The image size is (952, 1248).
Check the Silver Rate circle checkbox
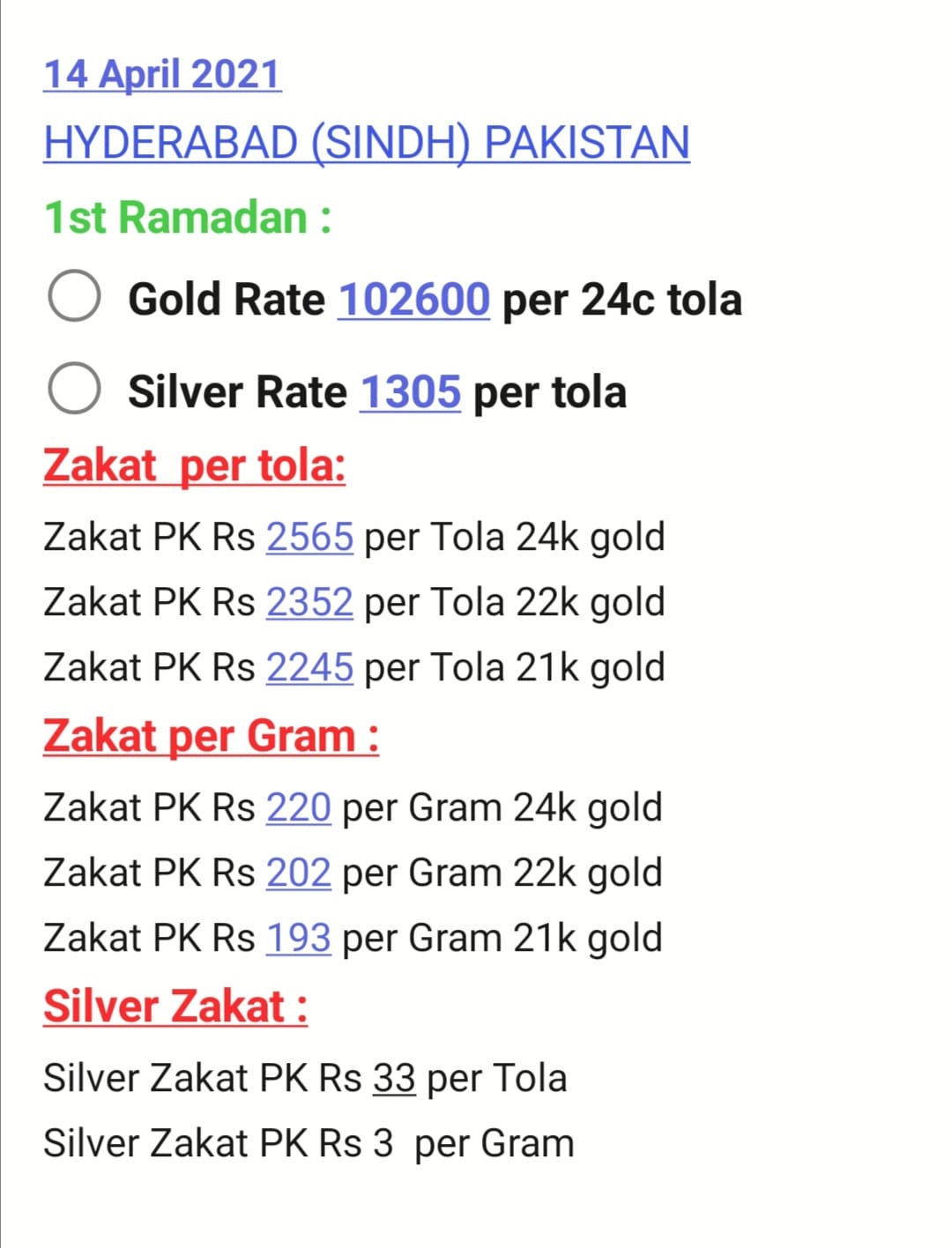[x=74, y=388]
